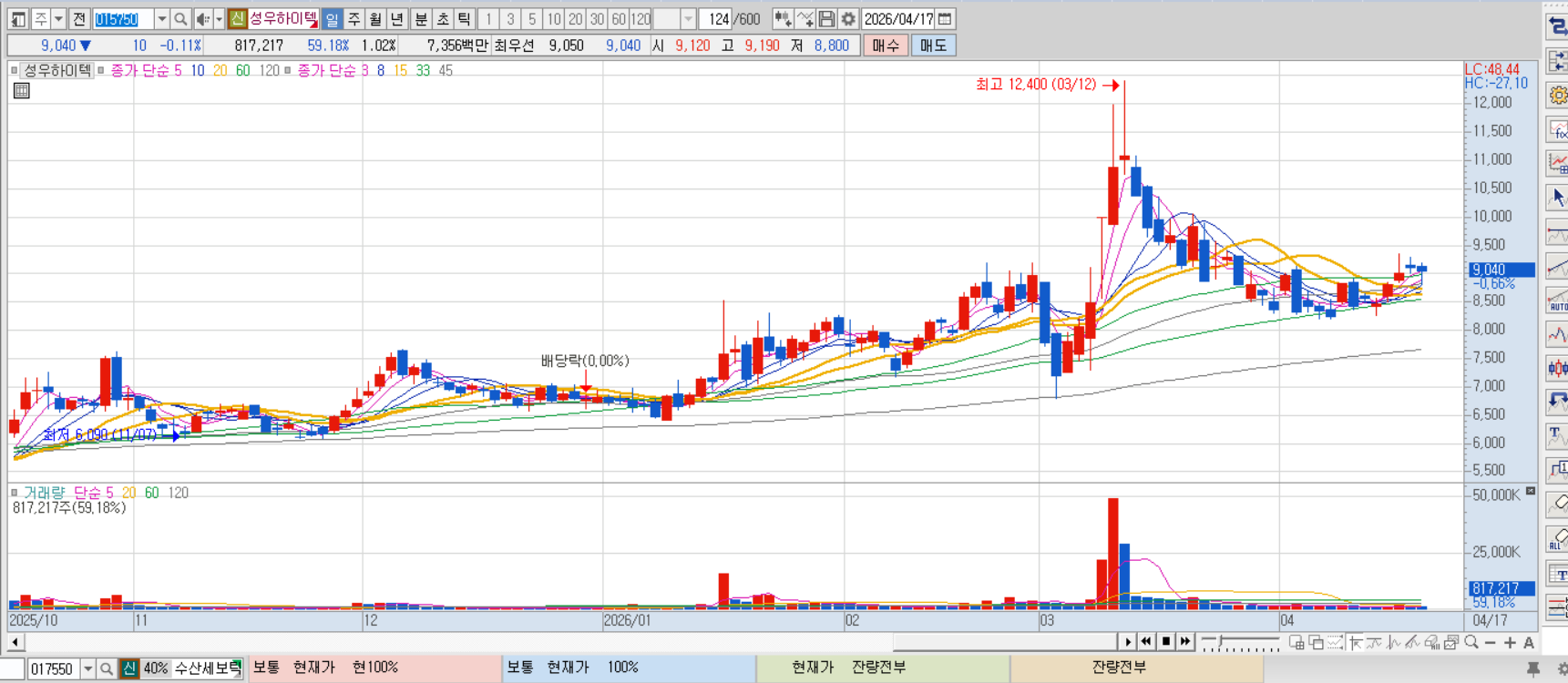The height and width of the screenshot is (683, 1568).
Task: Use the erase ALL drawings tool
Action: point(1557,539)
